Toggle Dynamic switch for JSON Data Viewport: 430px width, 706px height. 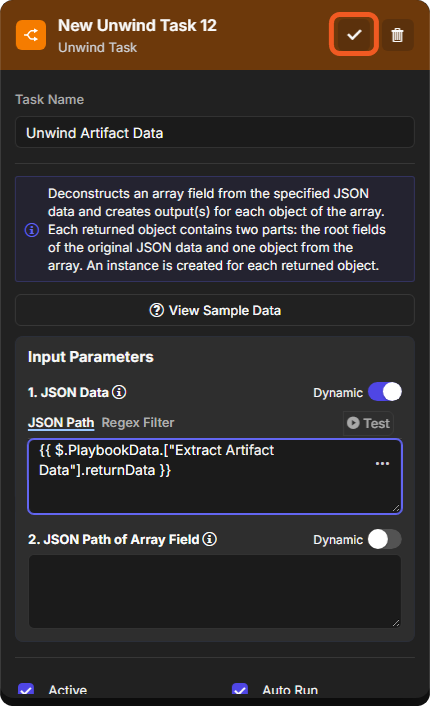pos(385,392)
